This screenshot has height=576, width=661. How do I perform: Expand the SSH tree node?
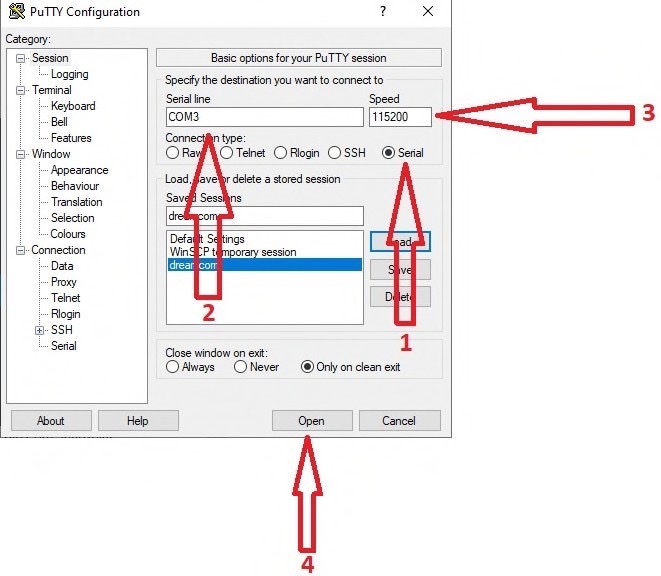[40, 330]
